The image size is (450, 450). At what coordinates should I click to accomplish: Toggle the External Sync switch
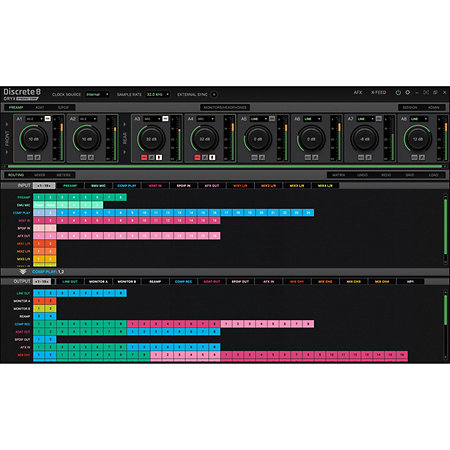214,95
